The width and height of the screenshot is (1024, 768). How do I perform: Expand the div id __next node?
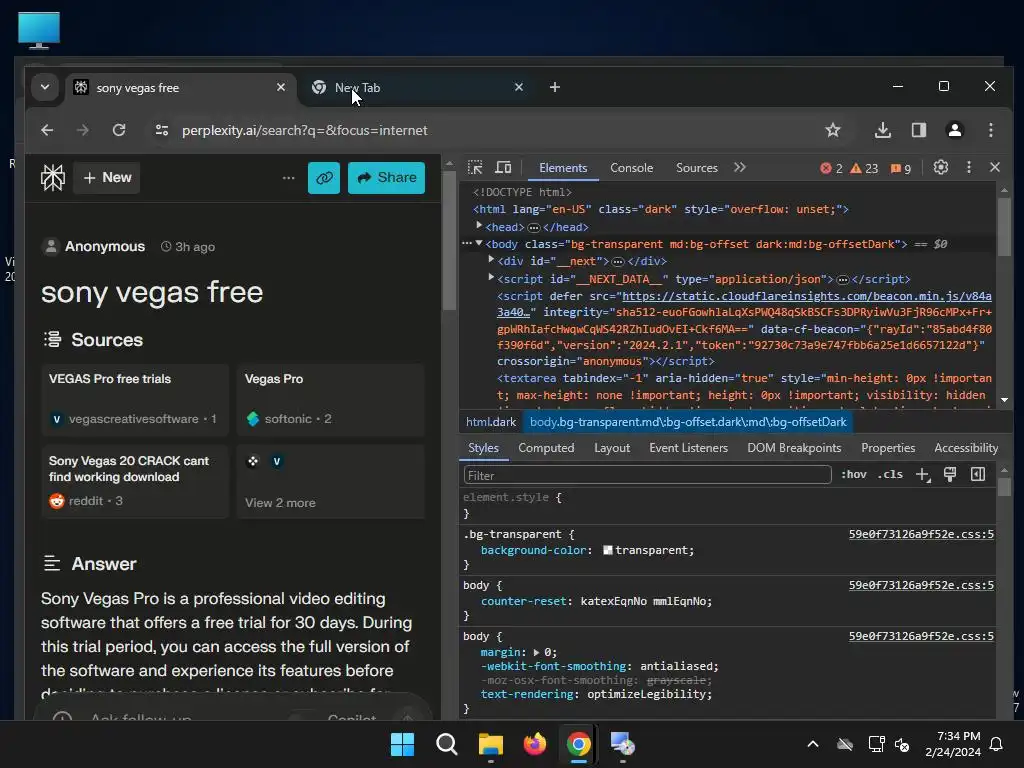pyautogui.click(x=491, y=260)
